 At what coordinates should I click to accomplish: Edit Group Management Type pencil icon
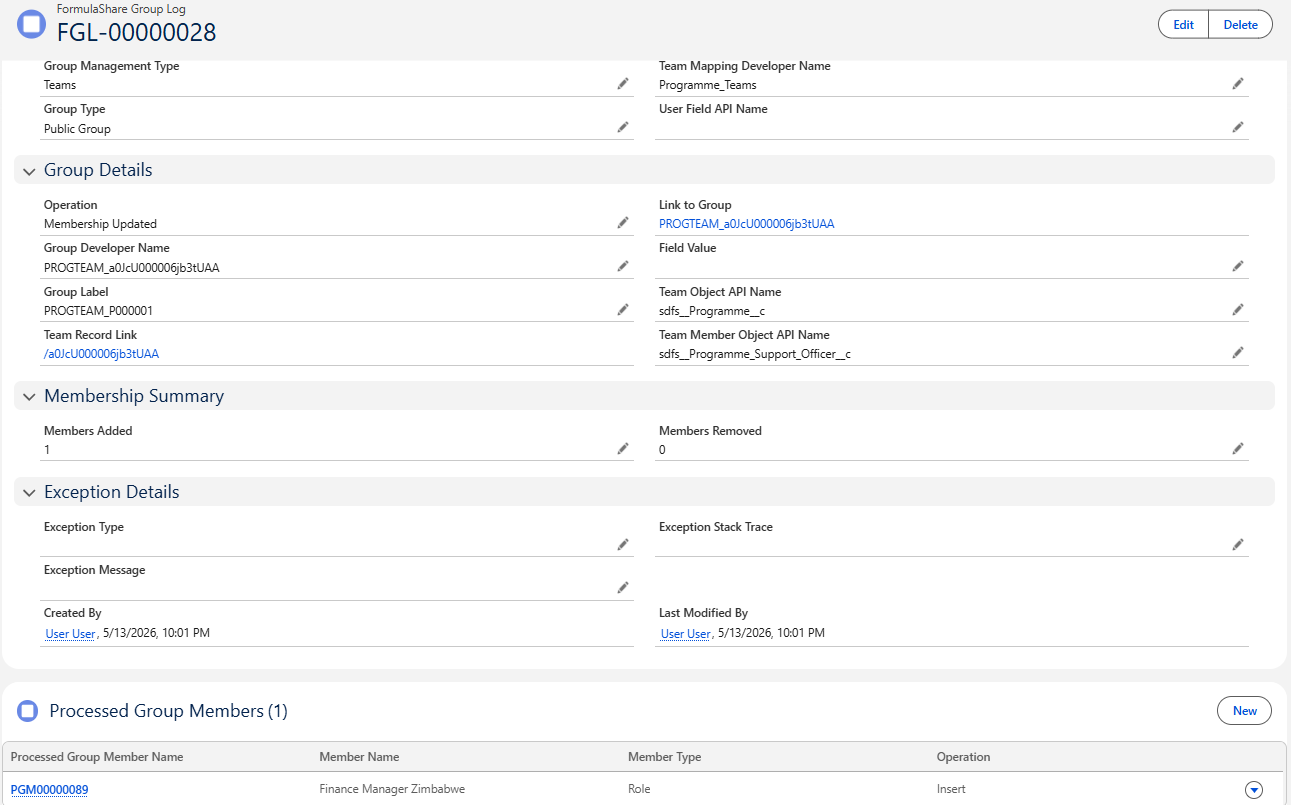(623, 84)
